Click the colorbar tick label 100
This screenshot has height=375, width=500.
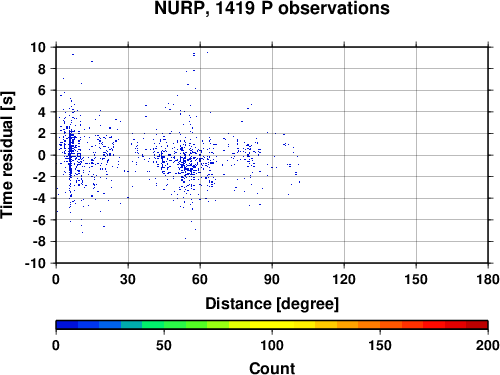point(272,345)
